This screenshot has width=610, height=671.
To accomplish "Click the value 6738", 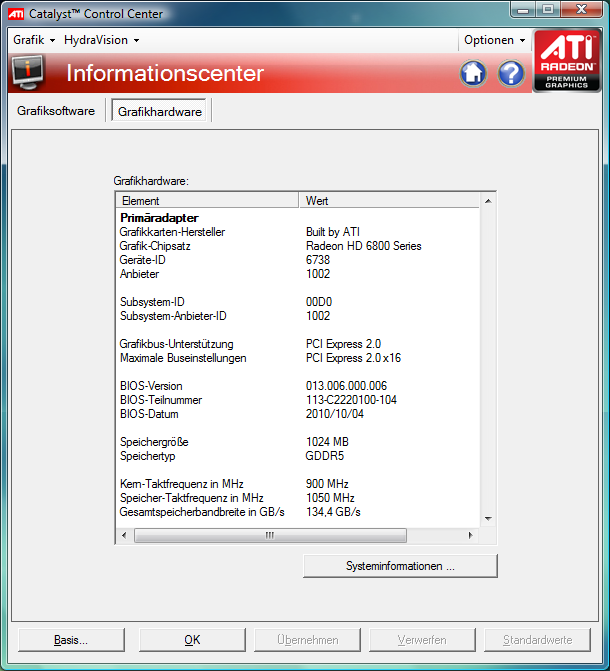I will 318,260.
